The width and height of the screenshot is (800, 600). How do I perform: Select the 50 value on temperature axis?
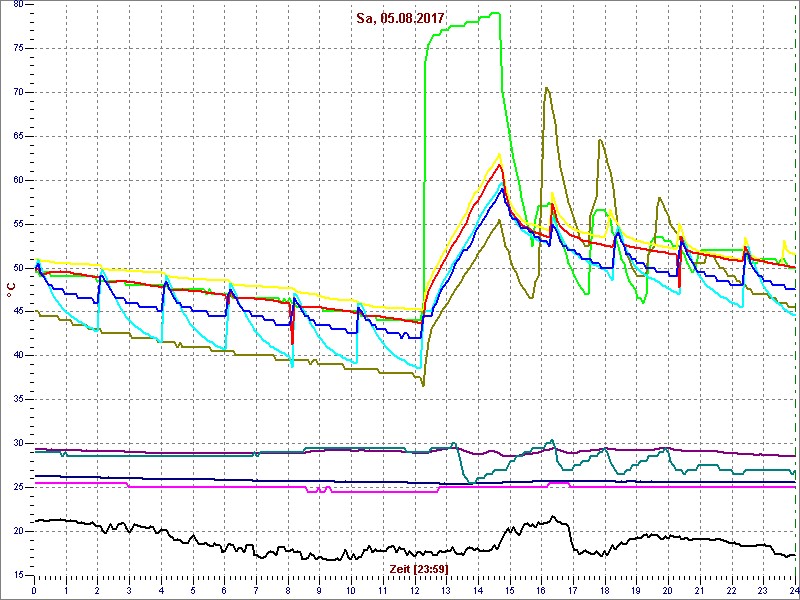(x=17, y=268)
